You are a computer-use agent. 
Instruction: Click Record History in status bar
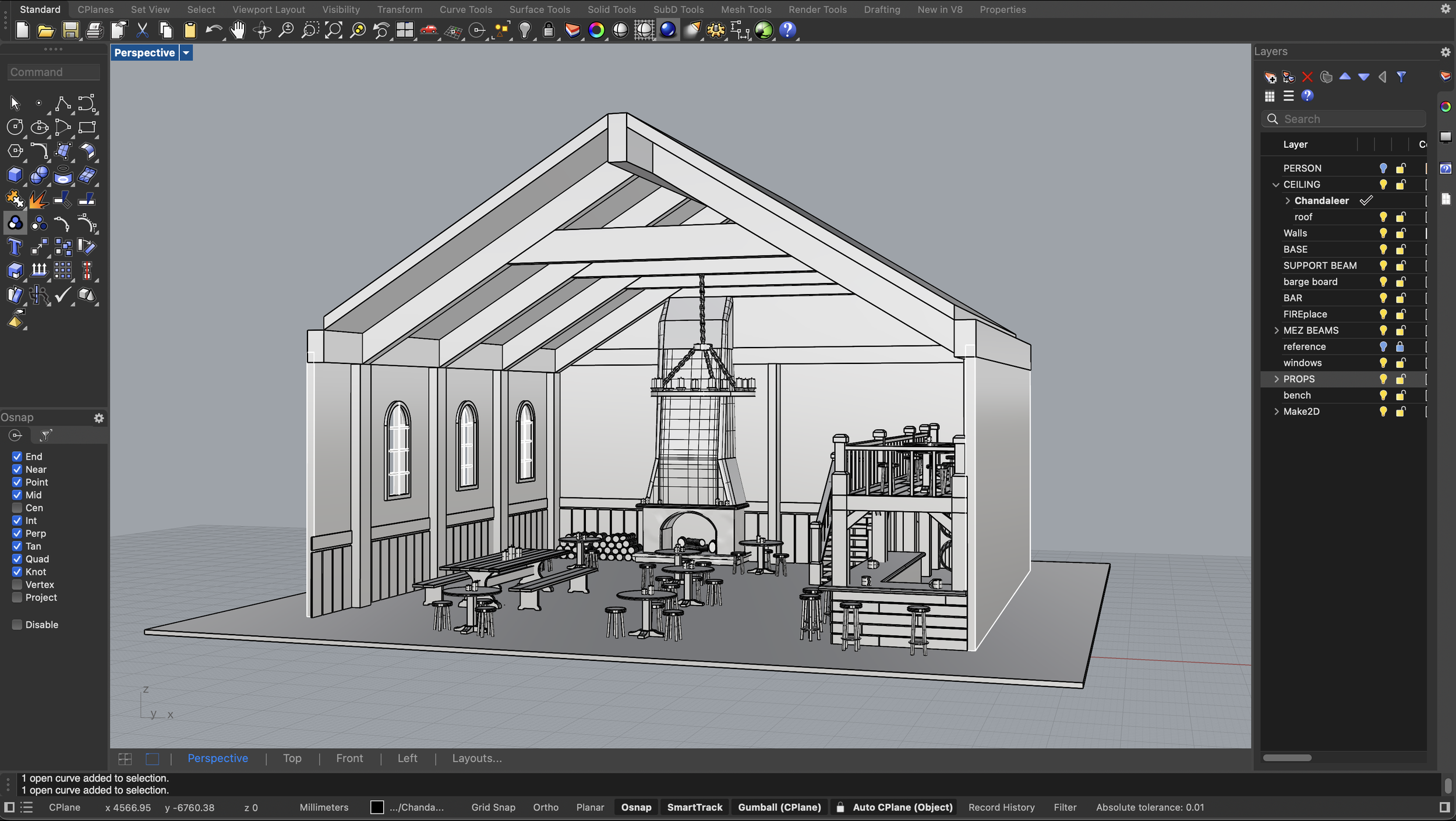1001,807
